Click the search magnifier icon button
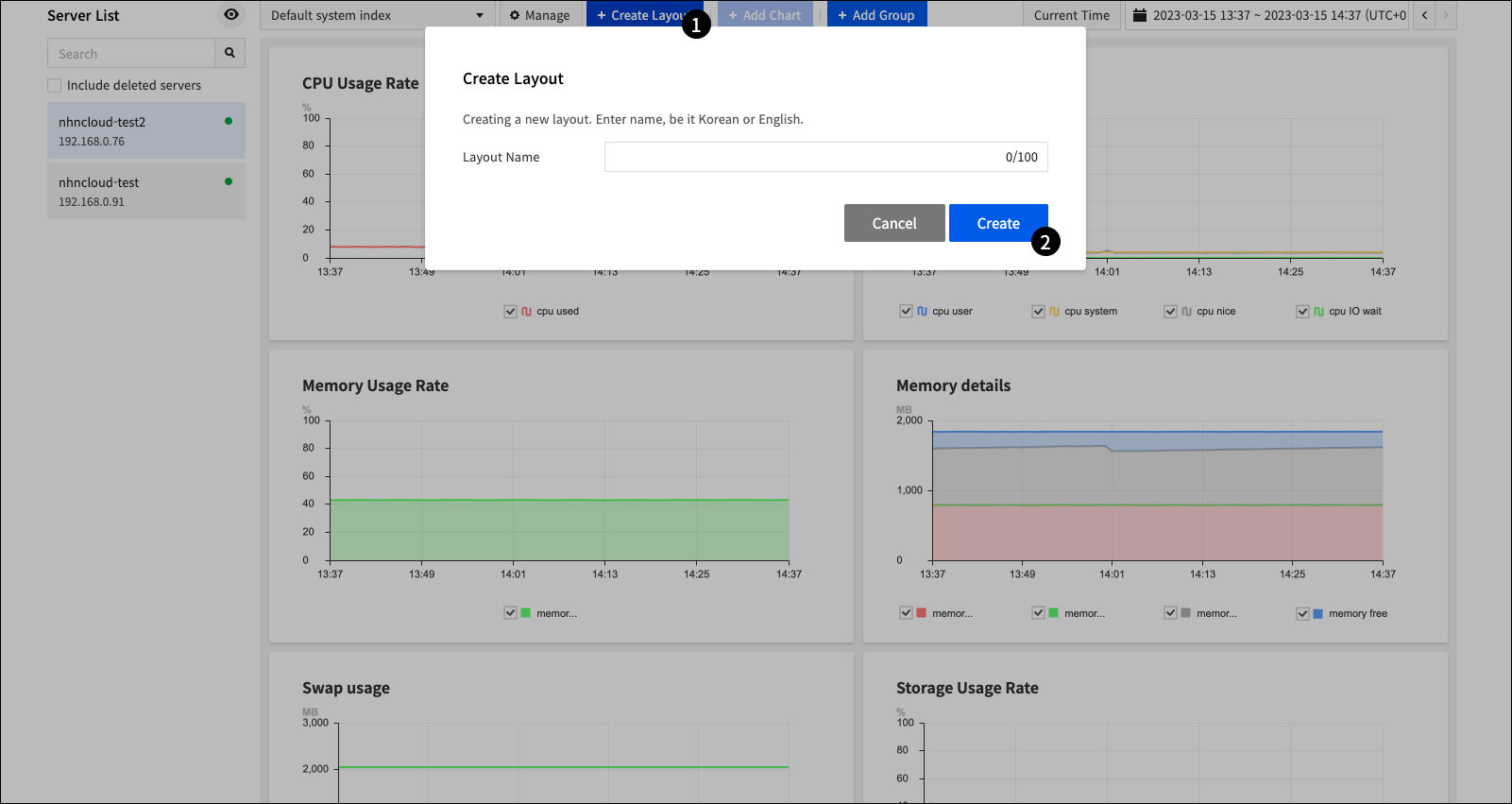The width and height of the screenshot is (1512, 804). coord(229,53)
